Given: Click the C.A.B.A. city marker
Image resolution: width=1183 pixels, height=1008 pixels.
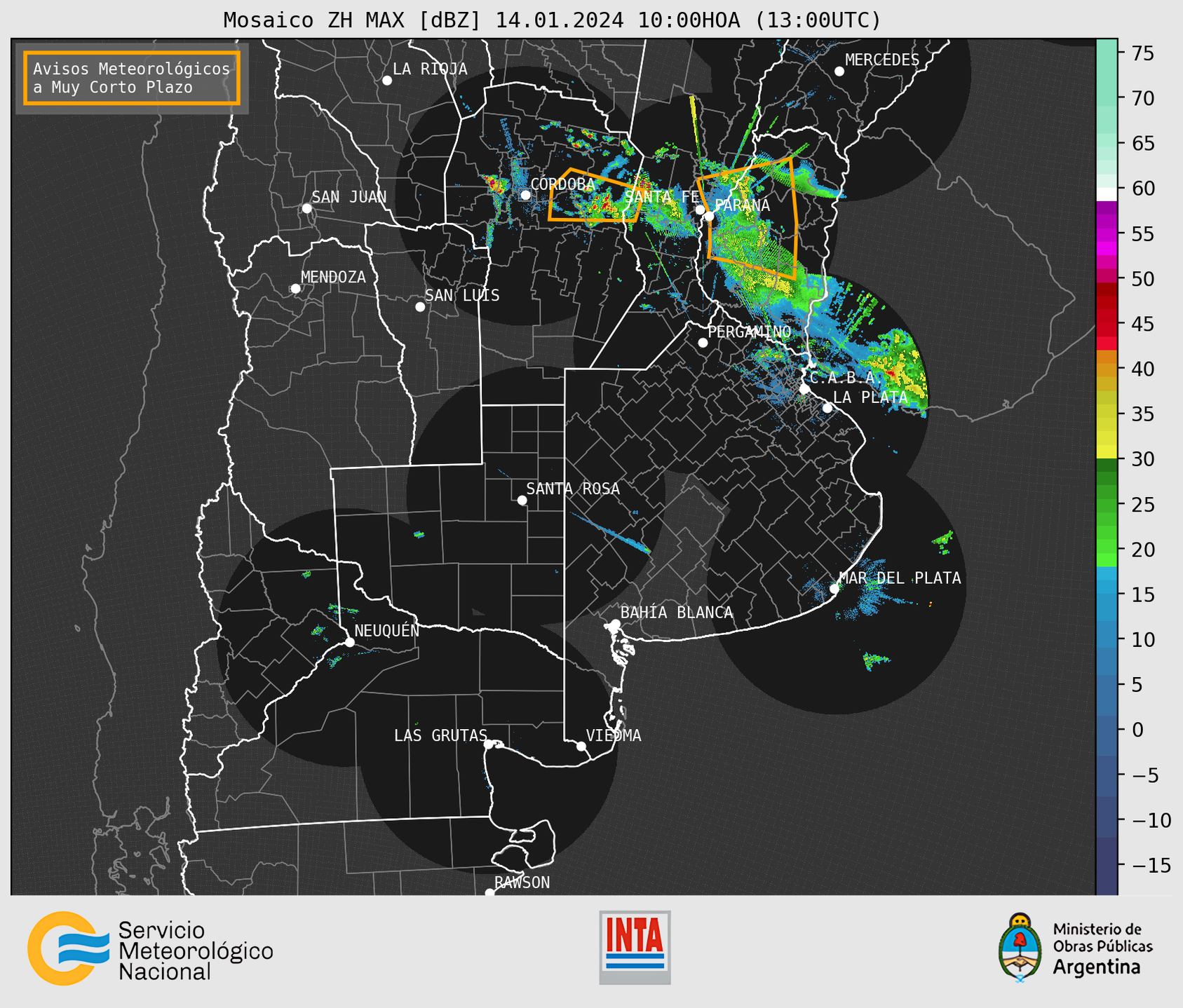Looking at the screenshot, I should (x=805, y=389).
